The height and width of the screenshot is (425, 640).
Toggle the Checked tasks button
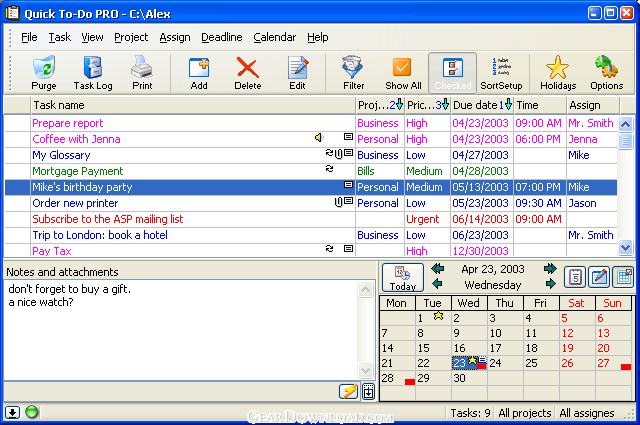tap(453, 73)
